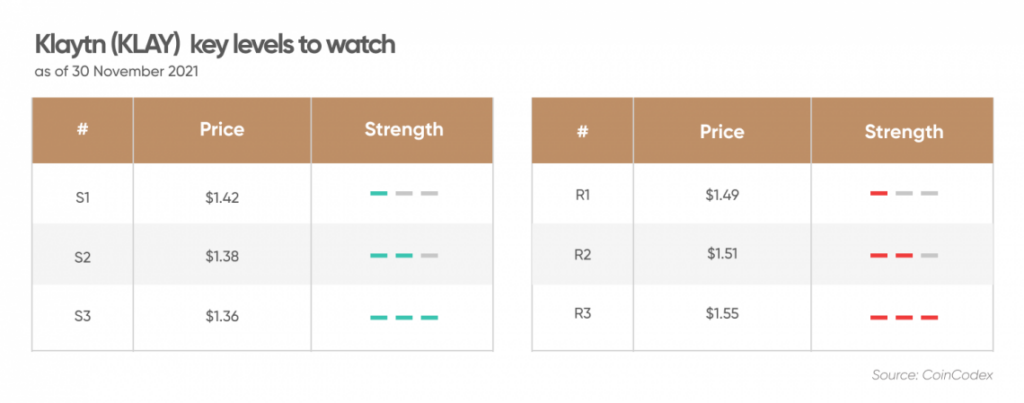The width and height of the screenshot is (1024, 403).
Task: Select the $1.36 price cell
Action: click(221, 317)
